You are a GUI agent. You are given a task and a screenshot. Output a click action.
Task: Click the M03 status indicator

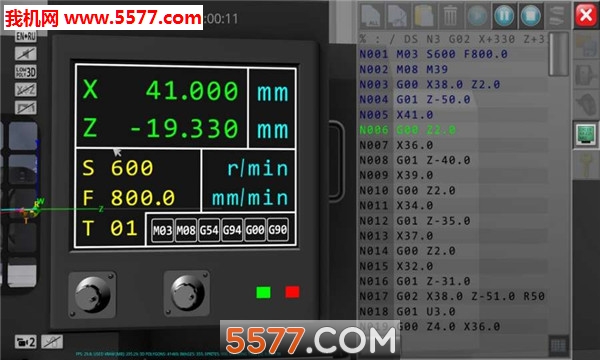point(163,230)
